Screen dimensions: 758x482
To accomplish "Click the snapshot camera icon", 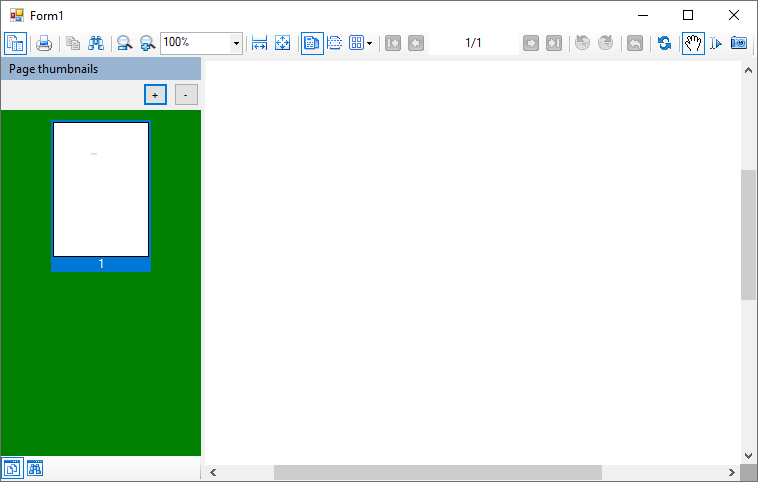I will coord(739,44).
